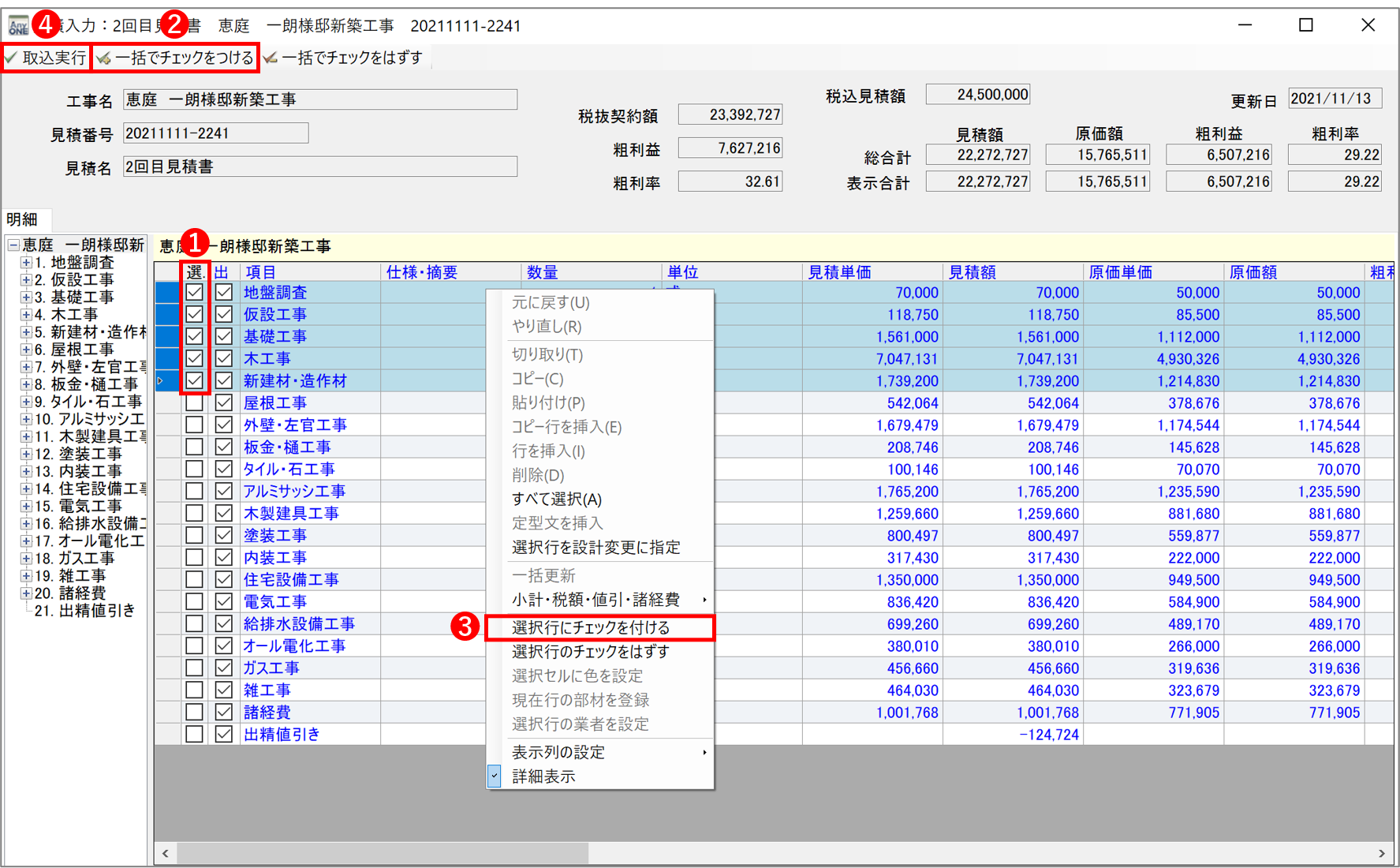1400x868 pixels.
Task: Click the horizontal scrollbar thumb
Action: 383,853
